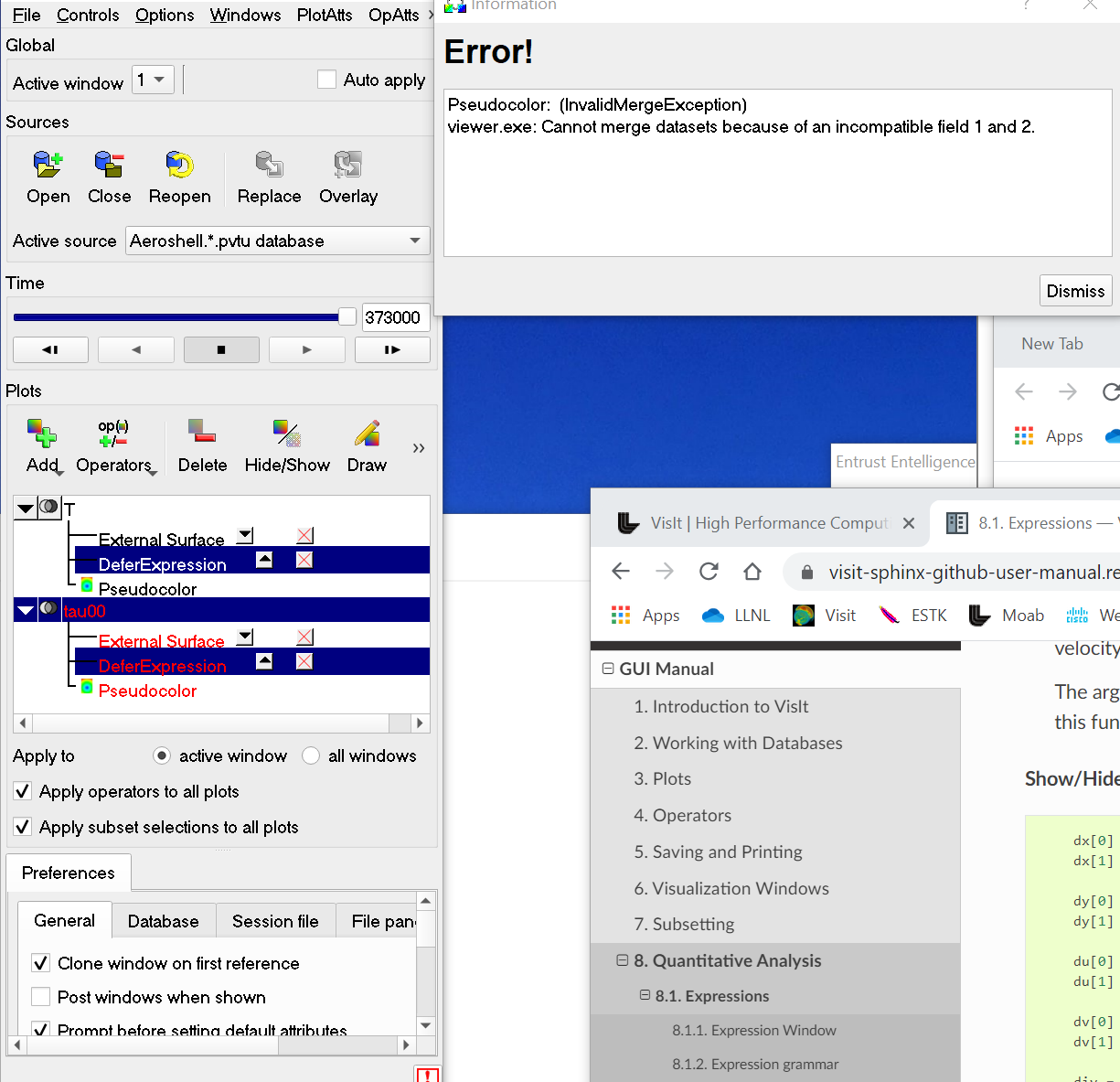Select the active window radio button
The image size is (1120, 1082).
click(162, 755)
